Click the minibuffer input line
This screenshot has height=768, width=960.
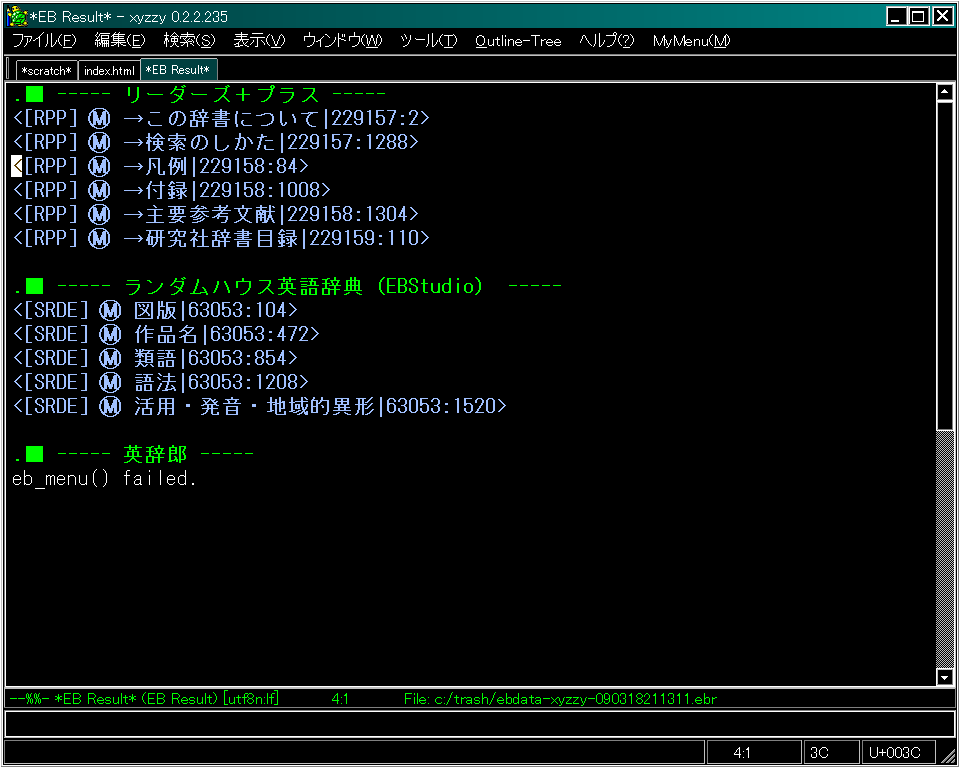479,723
